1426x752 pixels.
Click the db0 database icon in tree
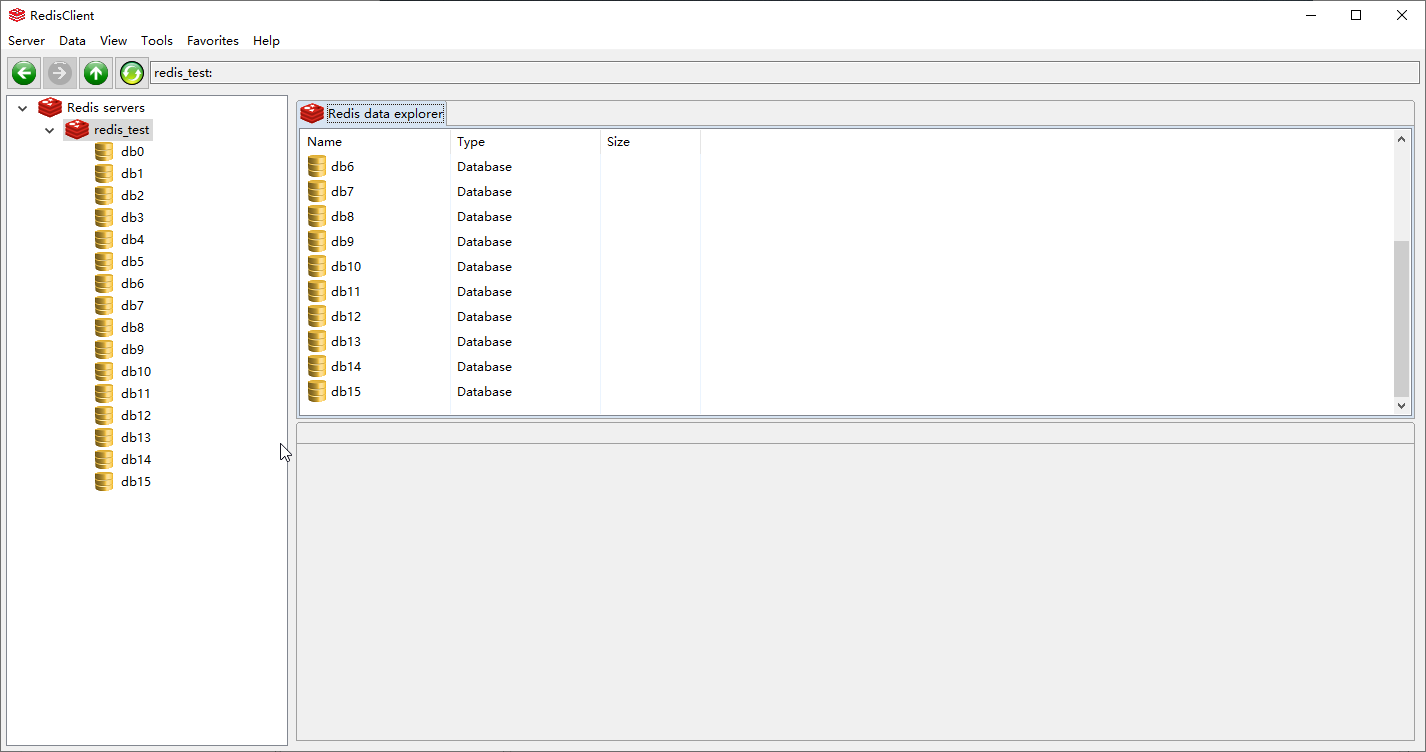pyautogui.click(x=104, y=152)
